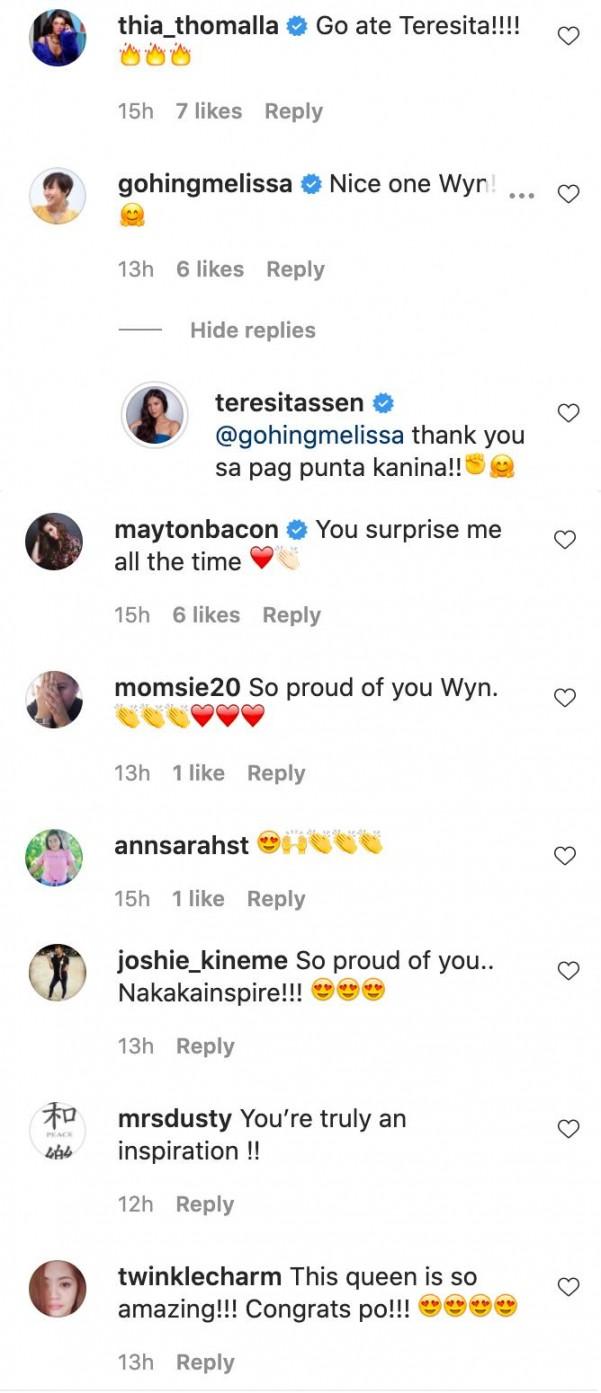Viewport: 601px width, 1393px height.
Task: Open twinklecharm's profile avatar
Action: 57,1288
